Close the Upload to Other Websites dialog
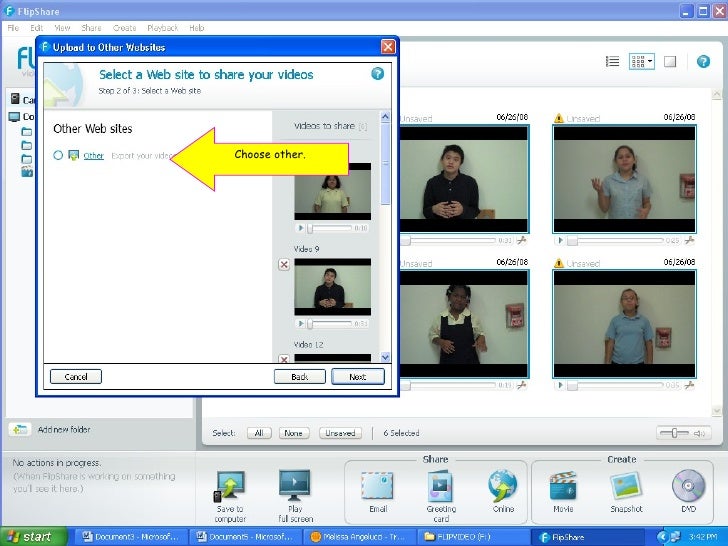 pyautogui.click(x=388, y=46)
